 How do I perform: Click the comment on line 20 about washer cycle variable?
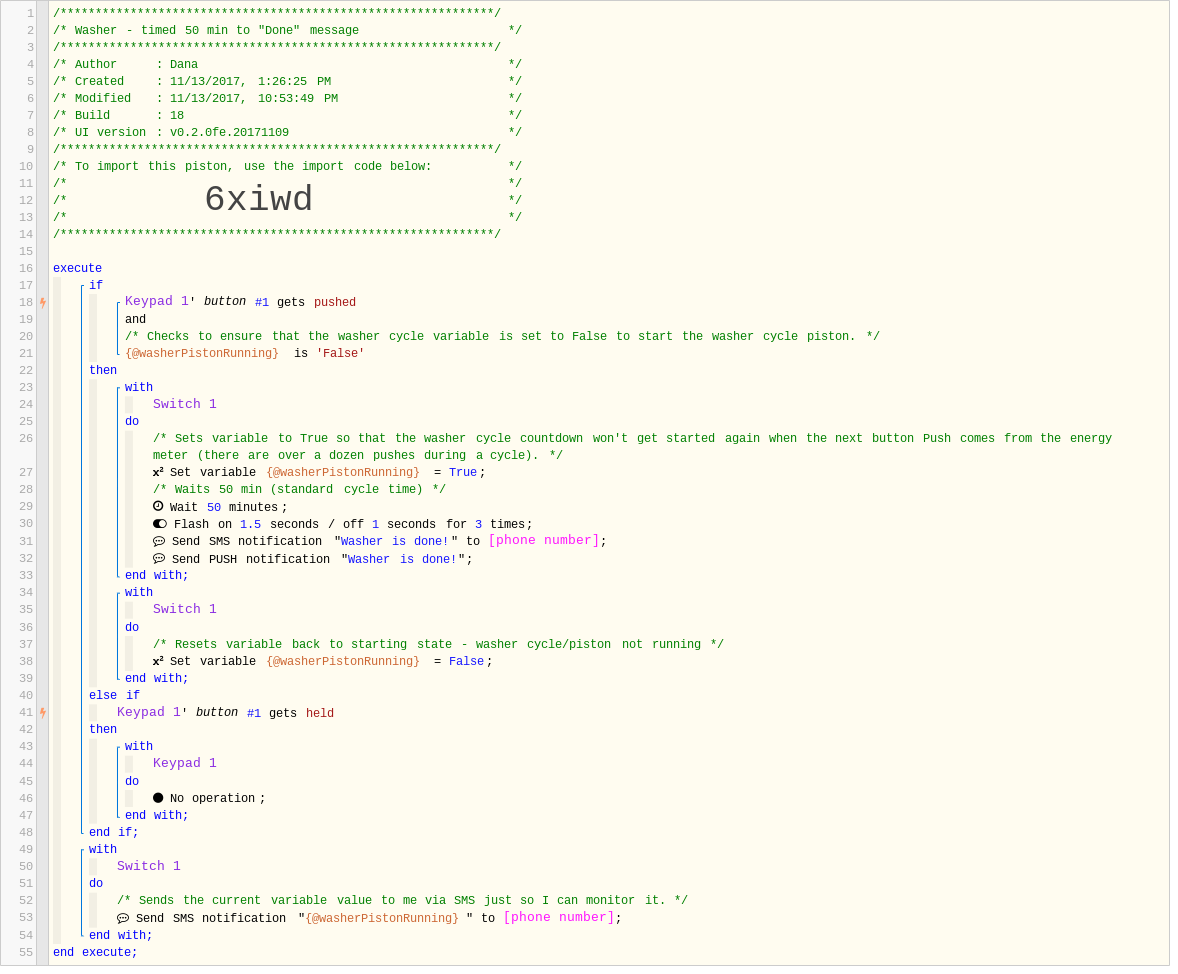point(502,337)
